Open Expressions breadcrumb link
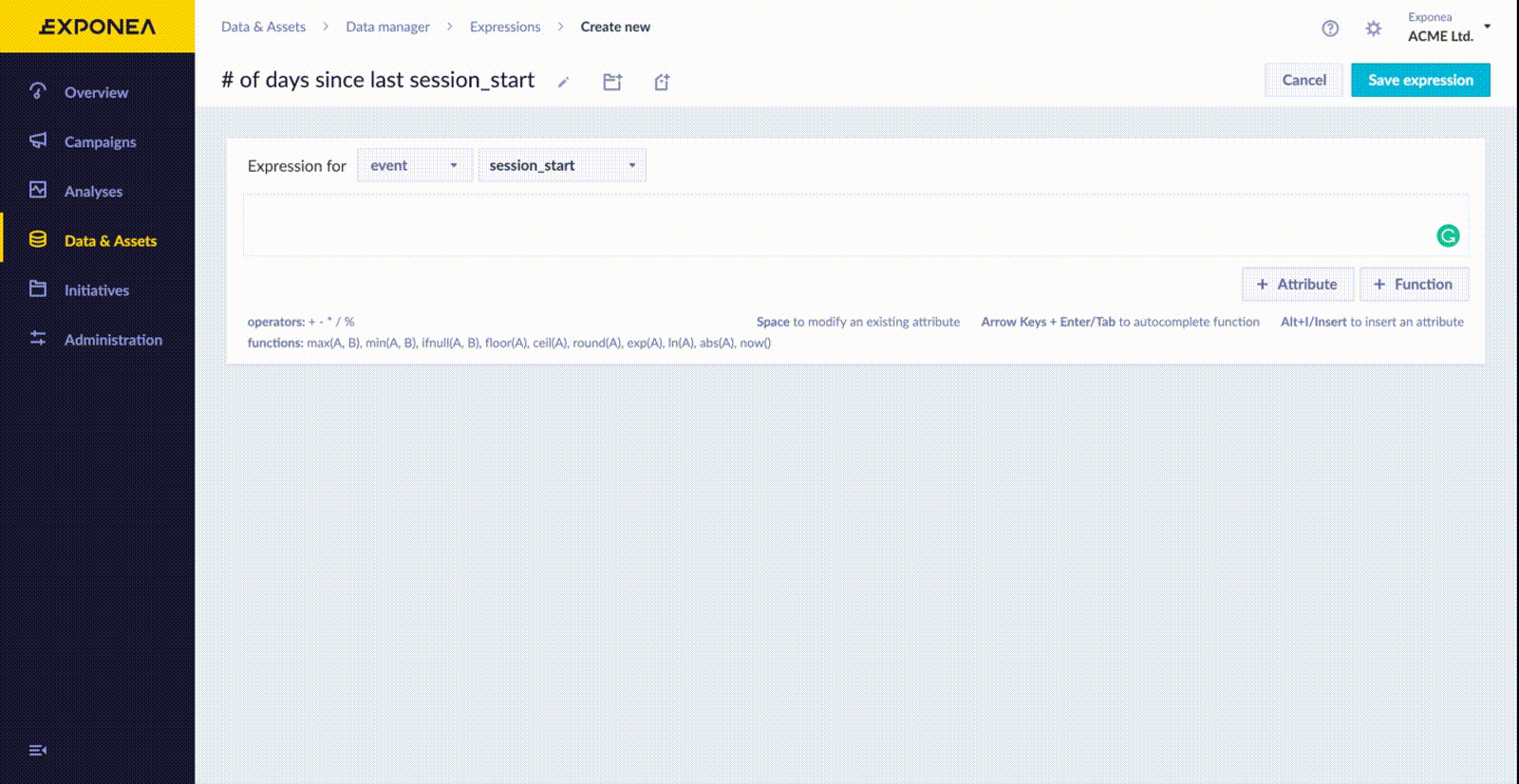This screenshot has height=784, width=1519. tap(505, 27)
